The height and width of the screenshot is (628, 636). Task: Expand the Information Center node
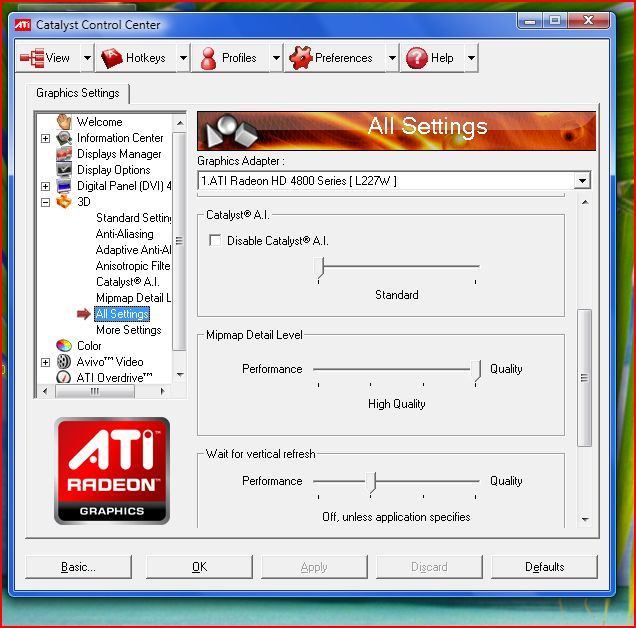tap(45, 138)
